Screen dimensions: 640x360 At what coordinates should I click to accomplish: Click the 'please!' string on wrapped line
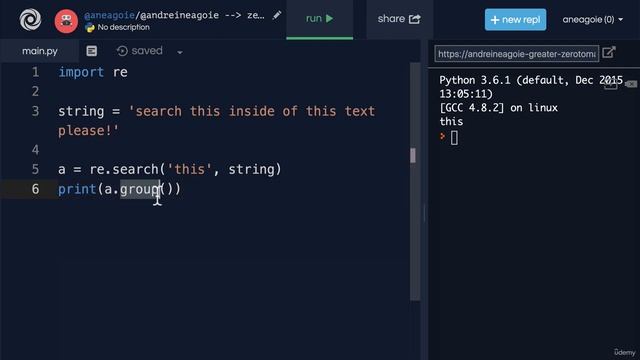pos(88,131)
